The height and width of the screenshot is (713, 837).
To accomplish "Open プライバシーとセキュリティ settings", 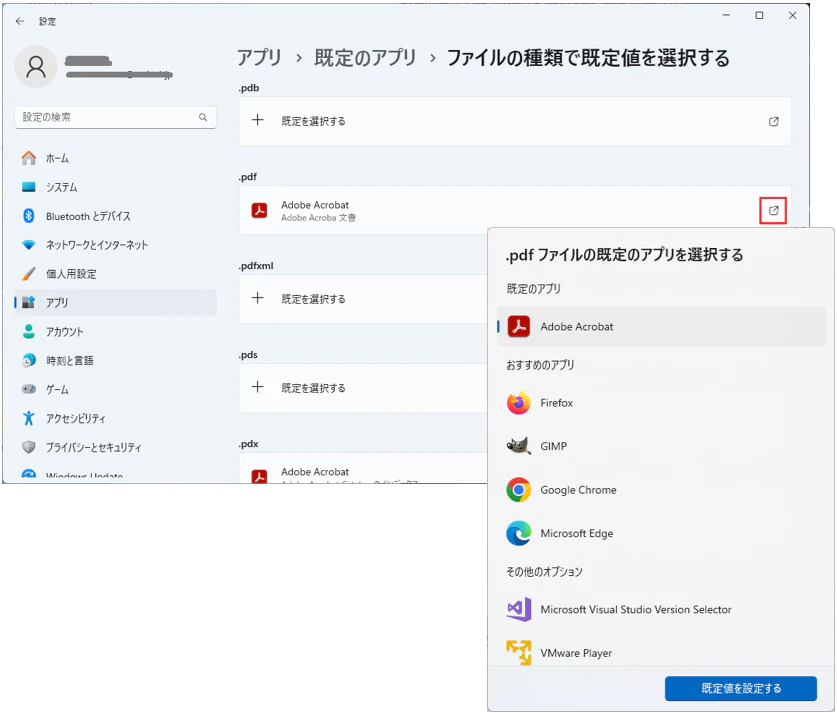I will click(115, 447).
